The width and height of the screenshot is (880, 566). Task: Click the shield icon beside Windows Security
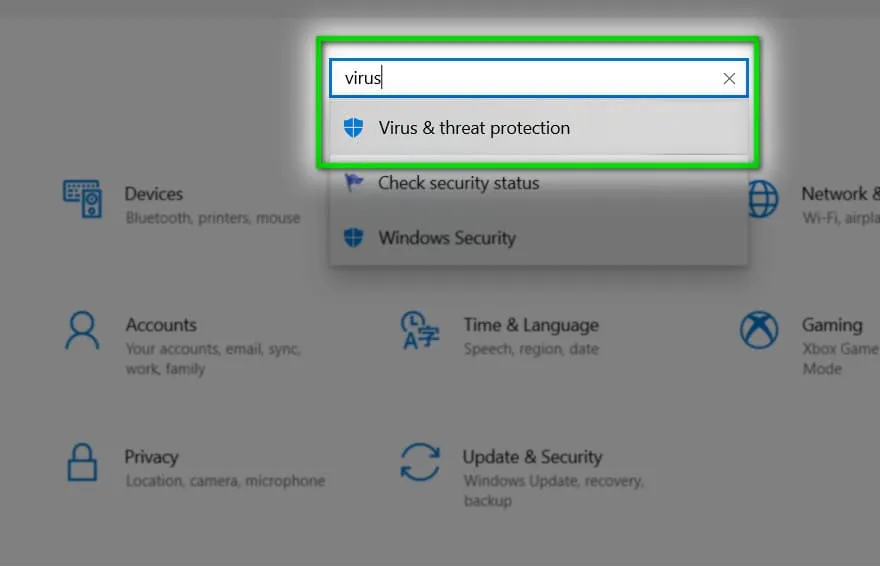[353, 238]
